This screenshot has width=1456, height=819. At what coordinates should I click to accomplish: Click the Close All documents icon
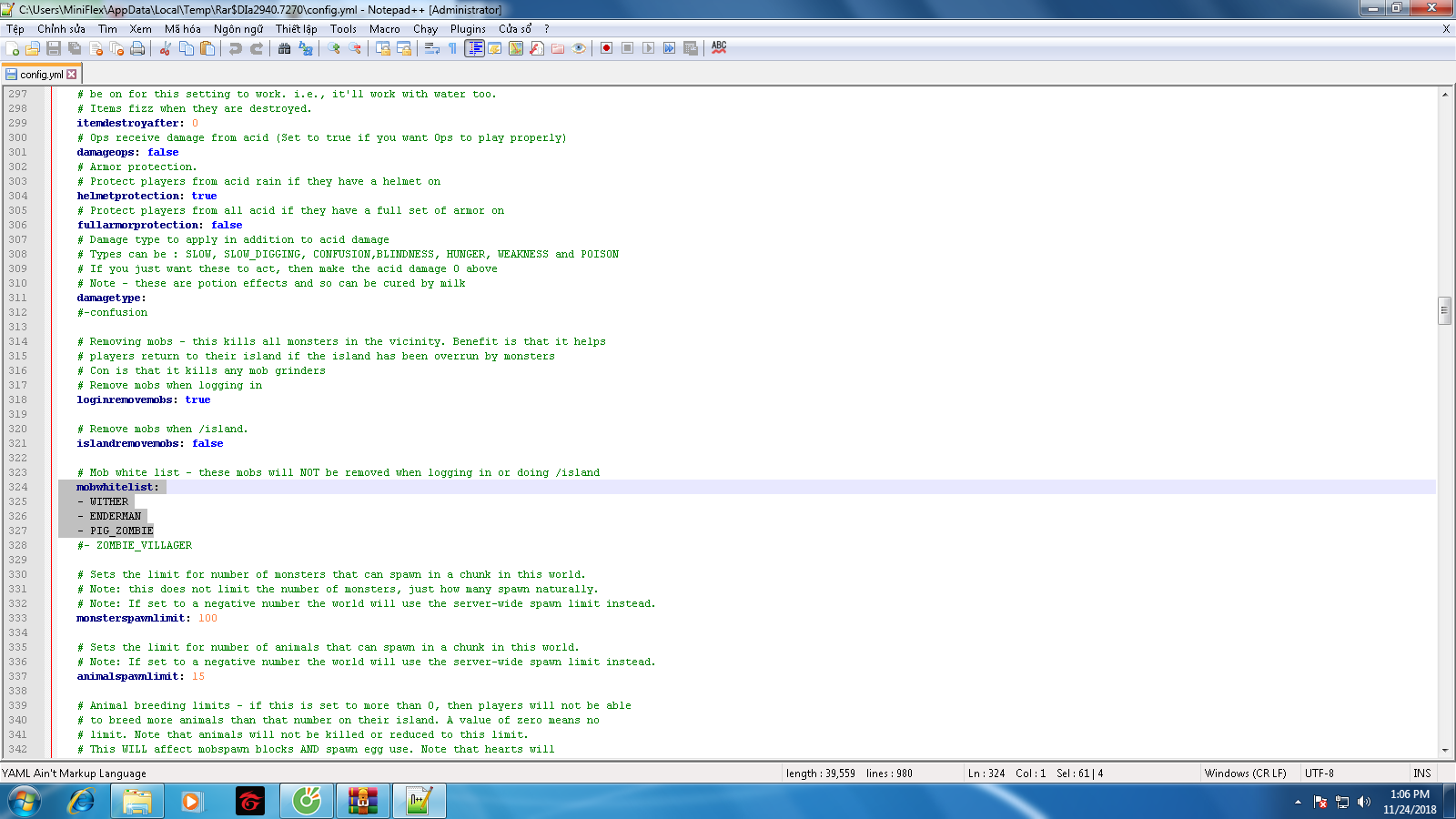pyautogui.click(x=116, y=48)
